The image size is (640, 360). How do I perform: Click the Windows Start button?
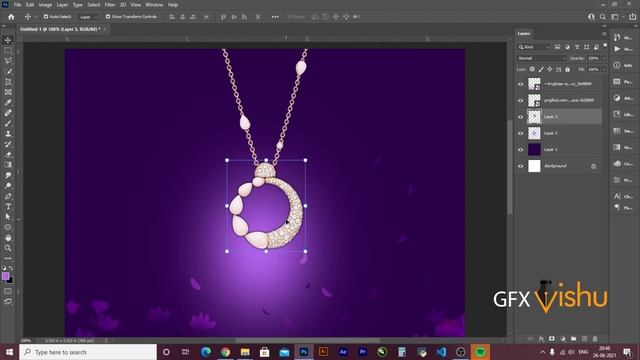9,352
